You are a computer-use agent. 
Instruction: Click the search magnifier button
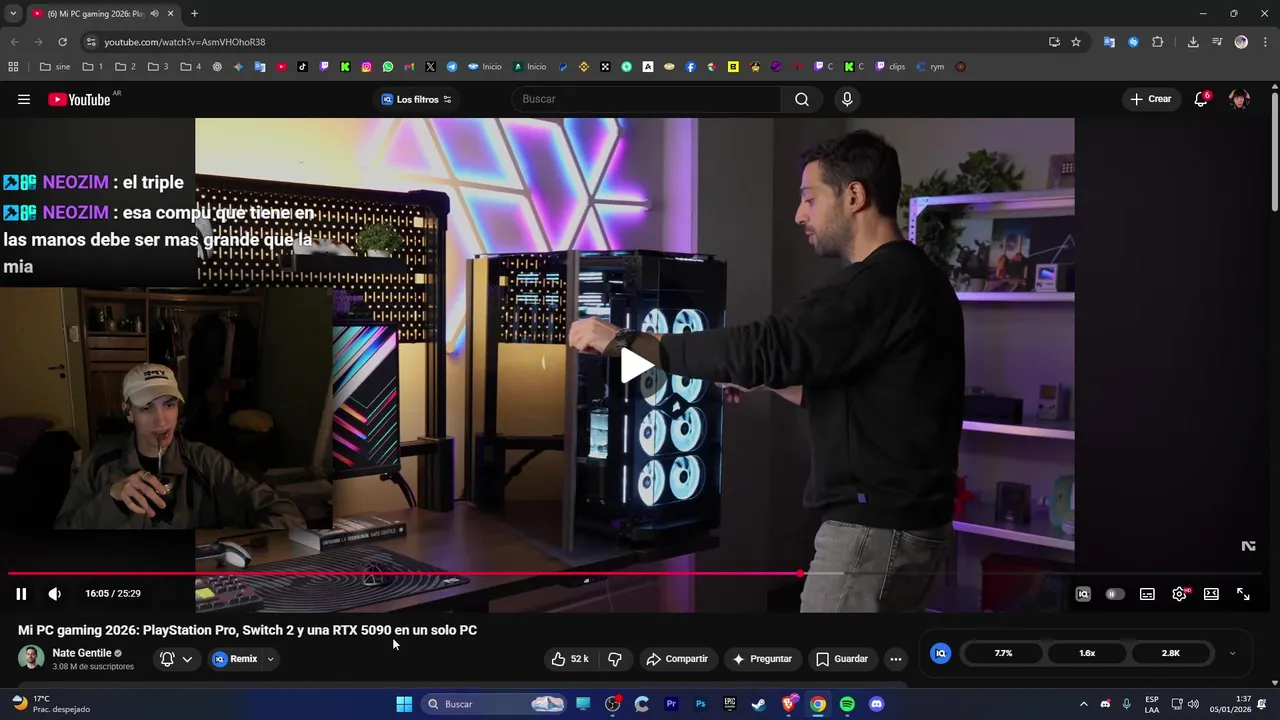[802, 99]
